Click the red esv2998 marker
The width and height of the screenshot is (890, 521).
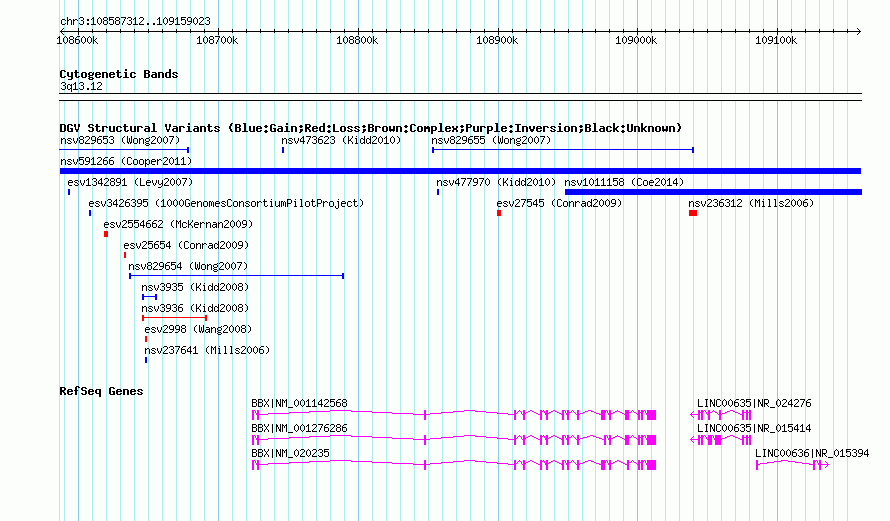pyautogui.click(x=146, y=339)
